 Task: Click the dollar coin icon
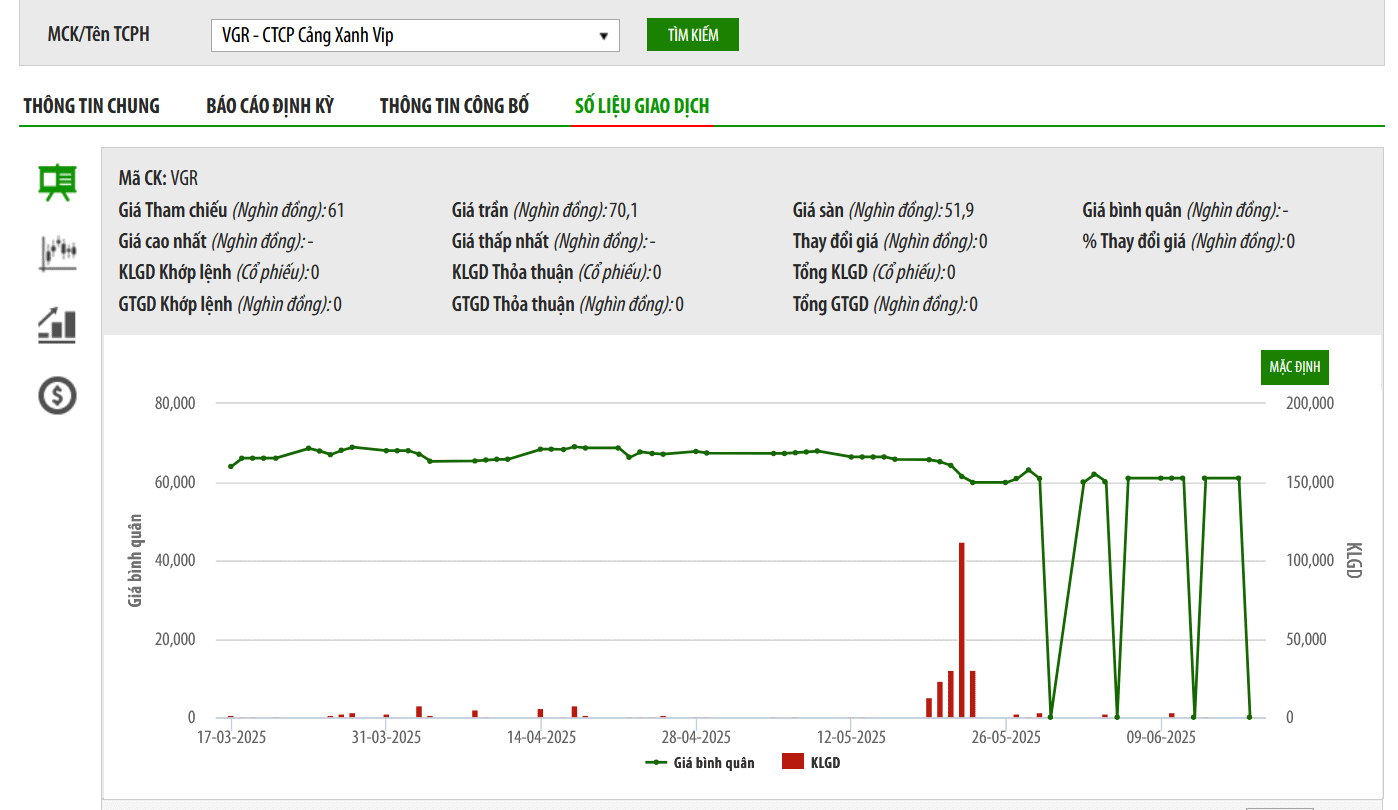[58, 396]
